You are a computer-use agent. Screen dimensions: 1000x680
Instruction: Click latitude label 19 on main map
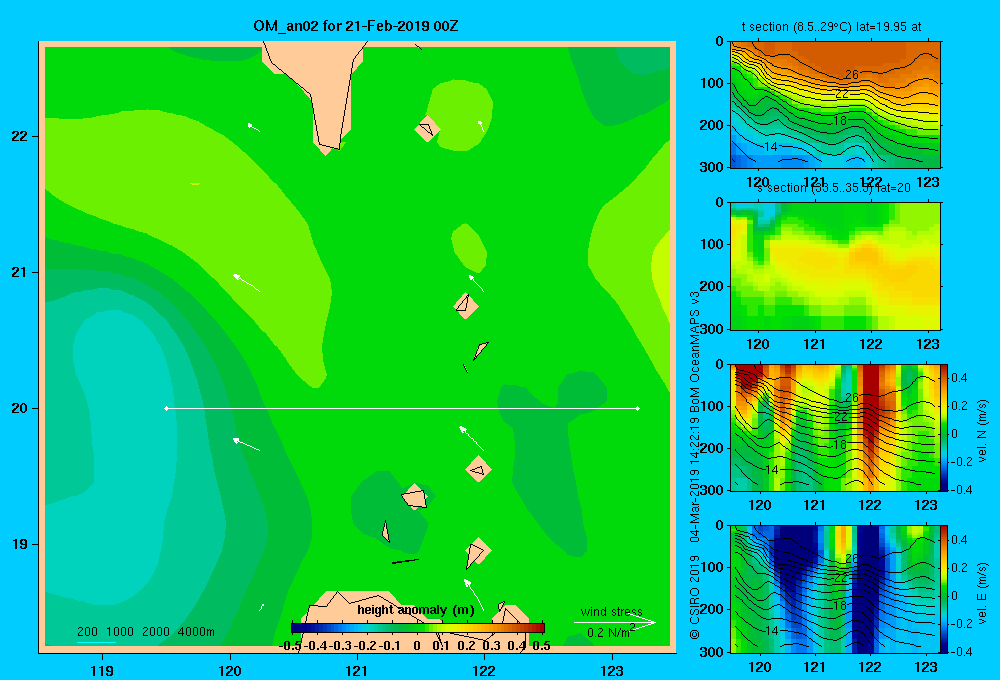(19, 544)
